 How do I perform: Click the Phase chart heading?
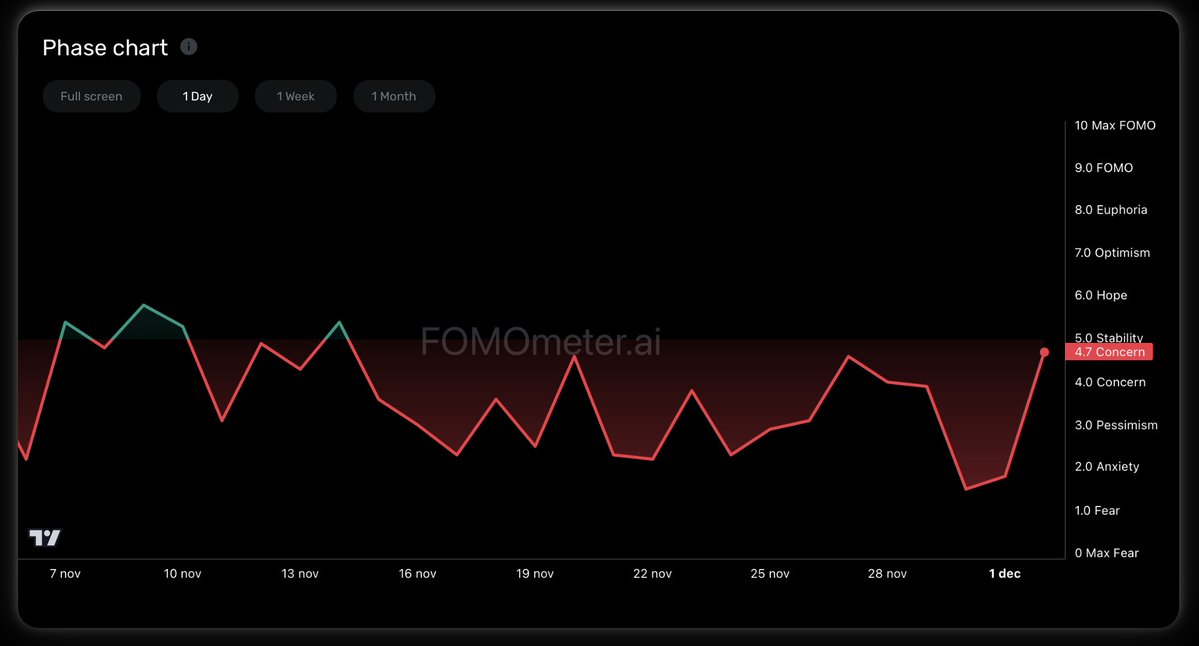point(104,47)
